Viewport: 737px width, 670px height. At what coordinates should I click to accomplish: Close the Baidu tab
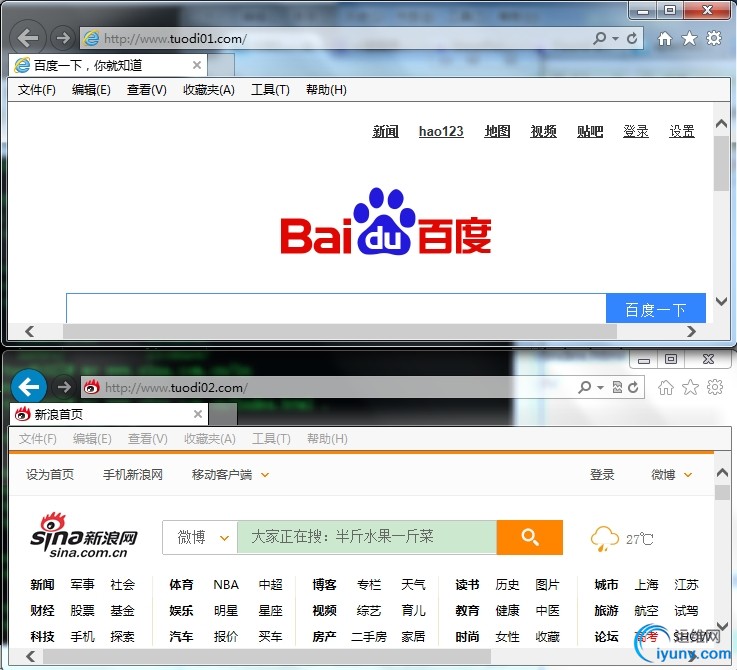coord(197,65)
